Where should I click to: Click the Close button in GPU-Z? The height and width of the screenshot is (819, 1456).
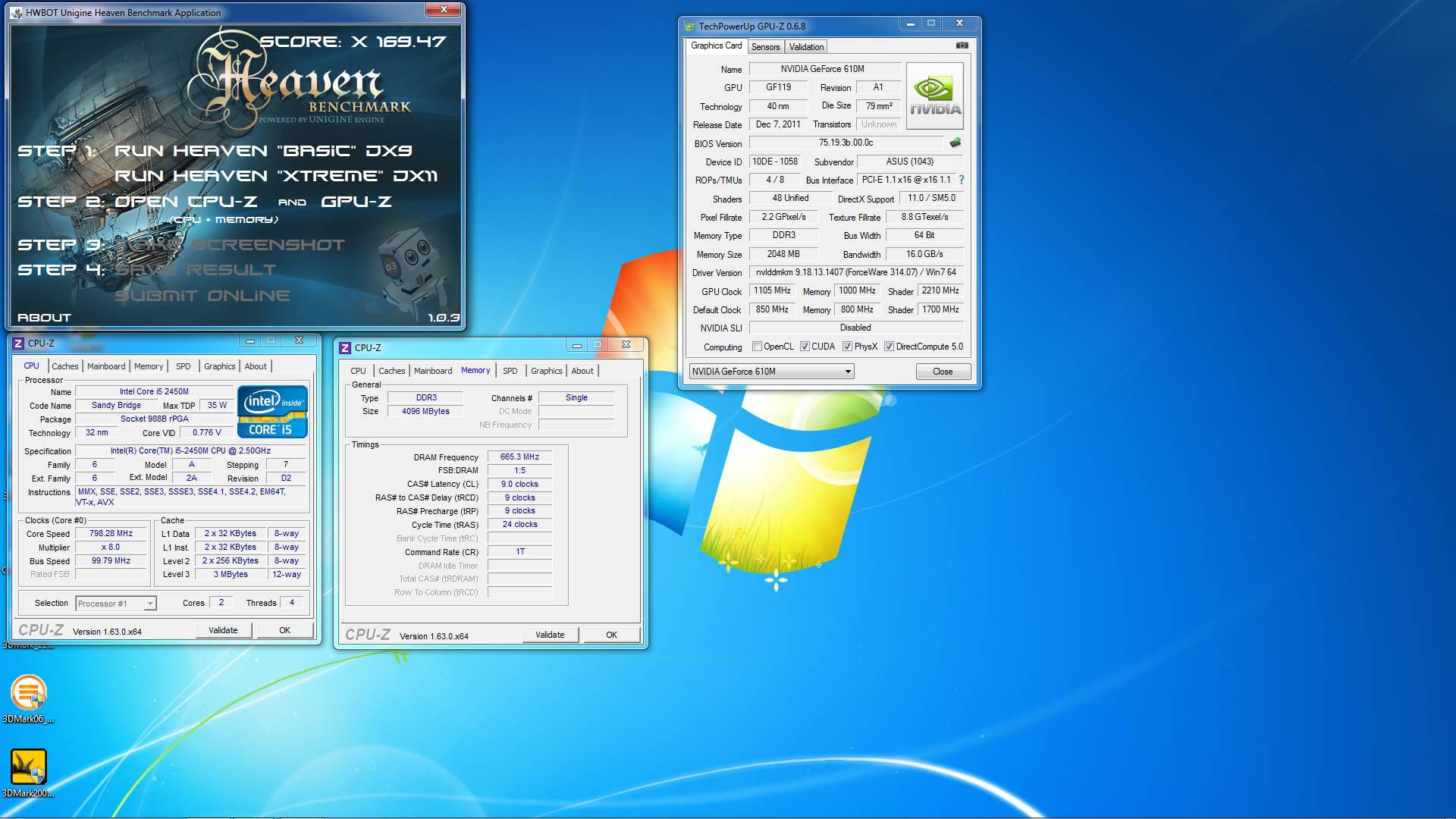coord(943,372)
